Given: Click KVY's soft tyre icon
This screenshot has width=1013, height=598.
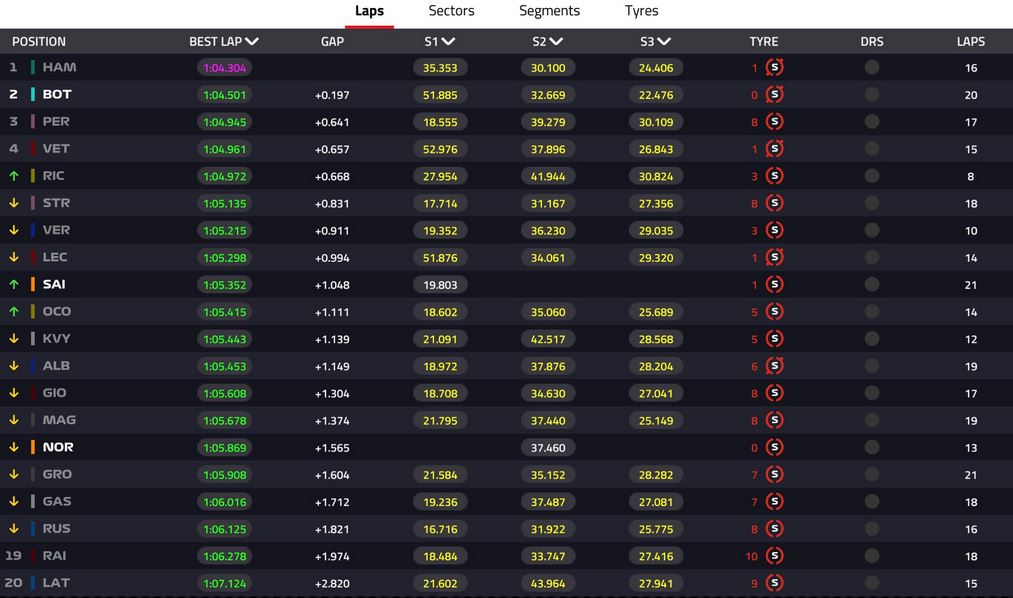Looking at the screenshot, I should click(774, 338).
